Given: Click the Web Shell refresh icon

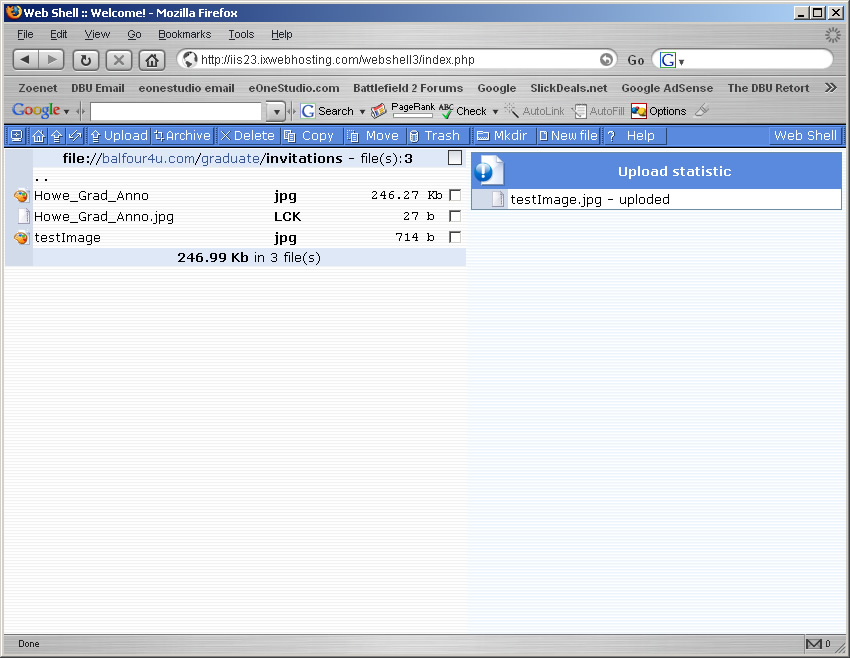Looking at the screenshot, I should [73, 136].
